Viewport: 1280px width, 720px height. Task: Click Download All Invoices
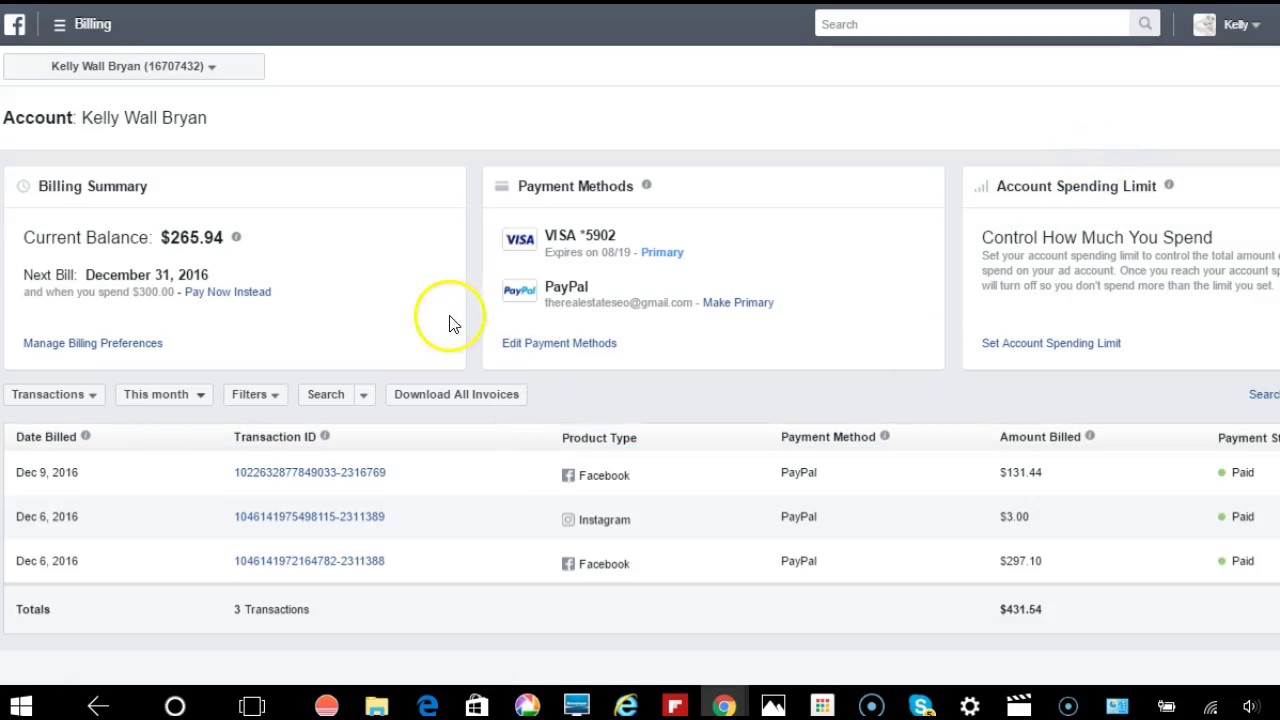point(456,394)
